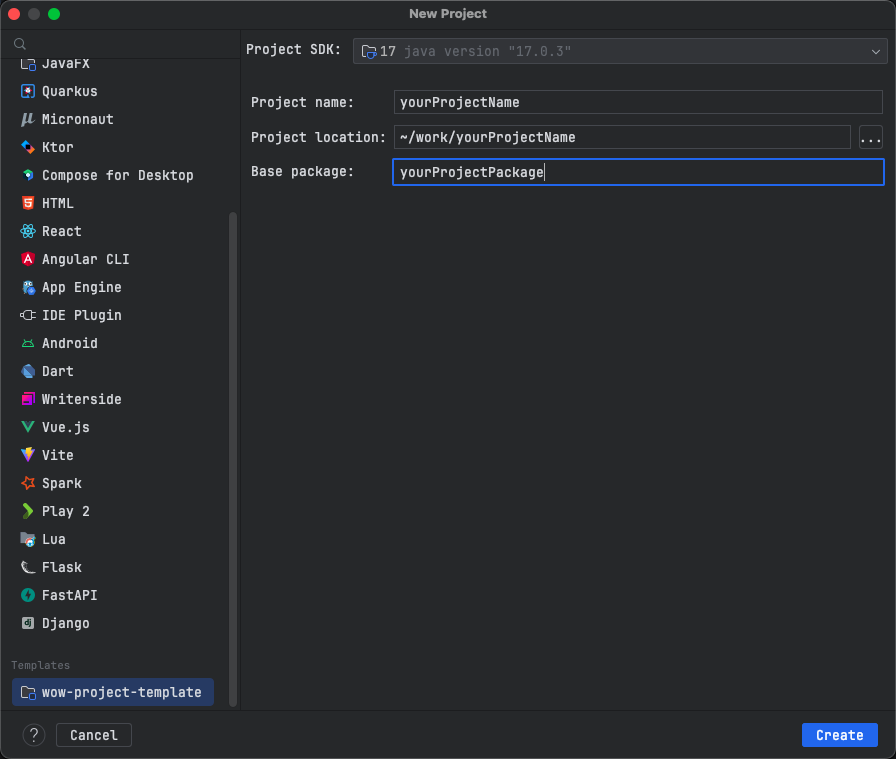
Task: Click the Android robot icon
Action: click(x=27, y=343)
